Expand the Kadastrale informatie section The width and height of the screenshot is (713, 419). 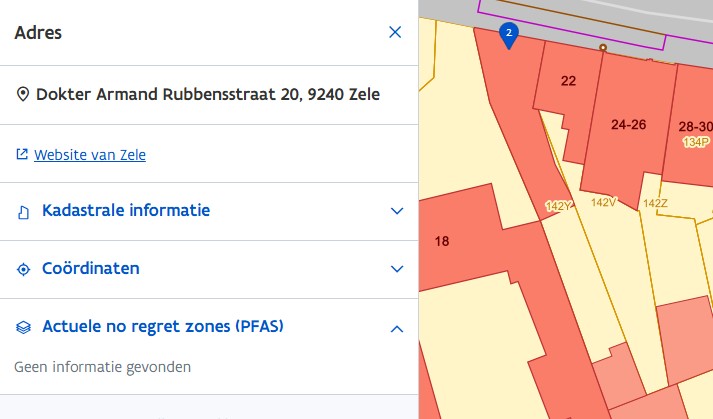pos(209,211)
